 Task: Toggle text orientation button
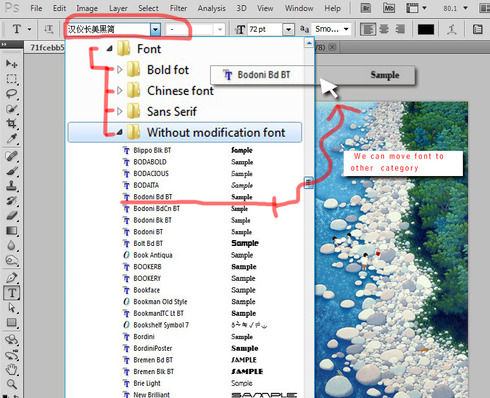[x=48, y=29]
